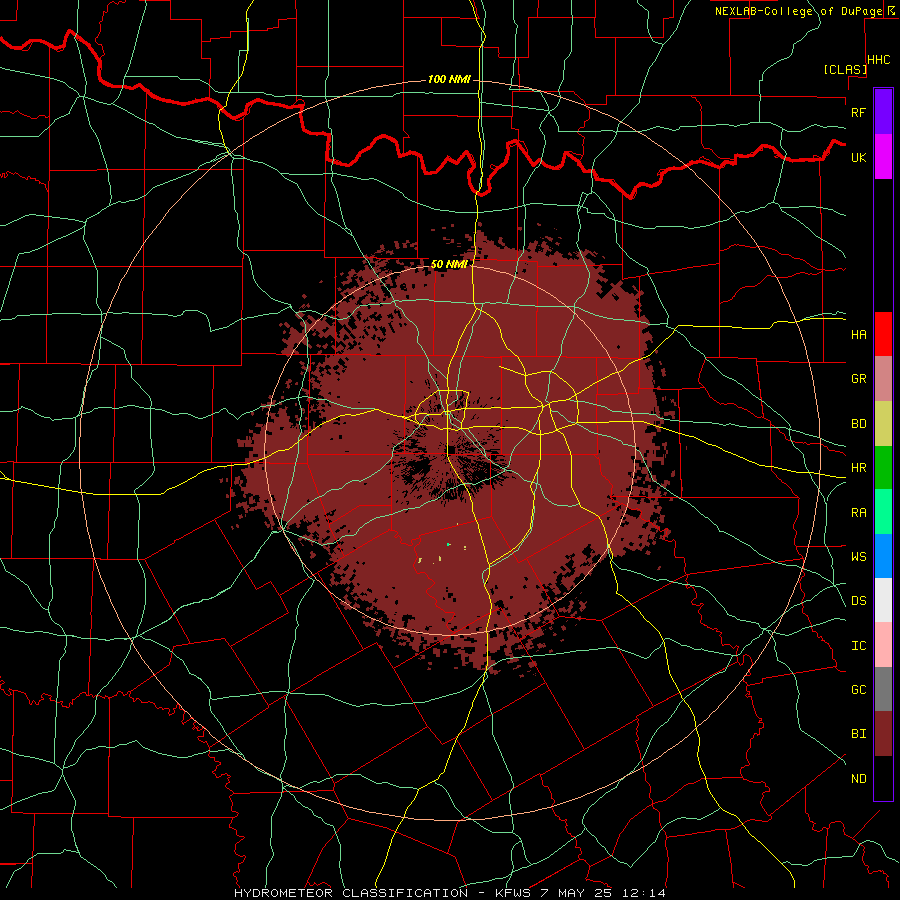Click the HHC product label
Screen dimensions: 900x900
[879, 60]
